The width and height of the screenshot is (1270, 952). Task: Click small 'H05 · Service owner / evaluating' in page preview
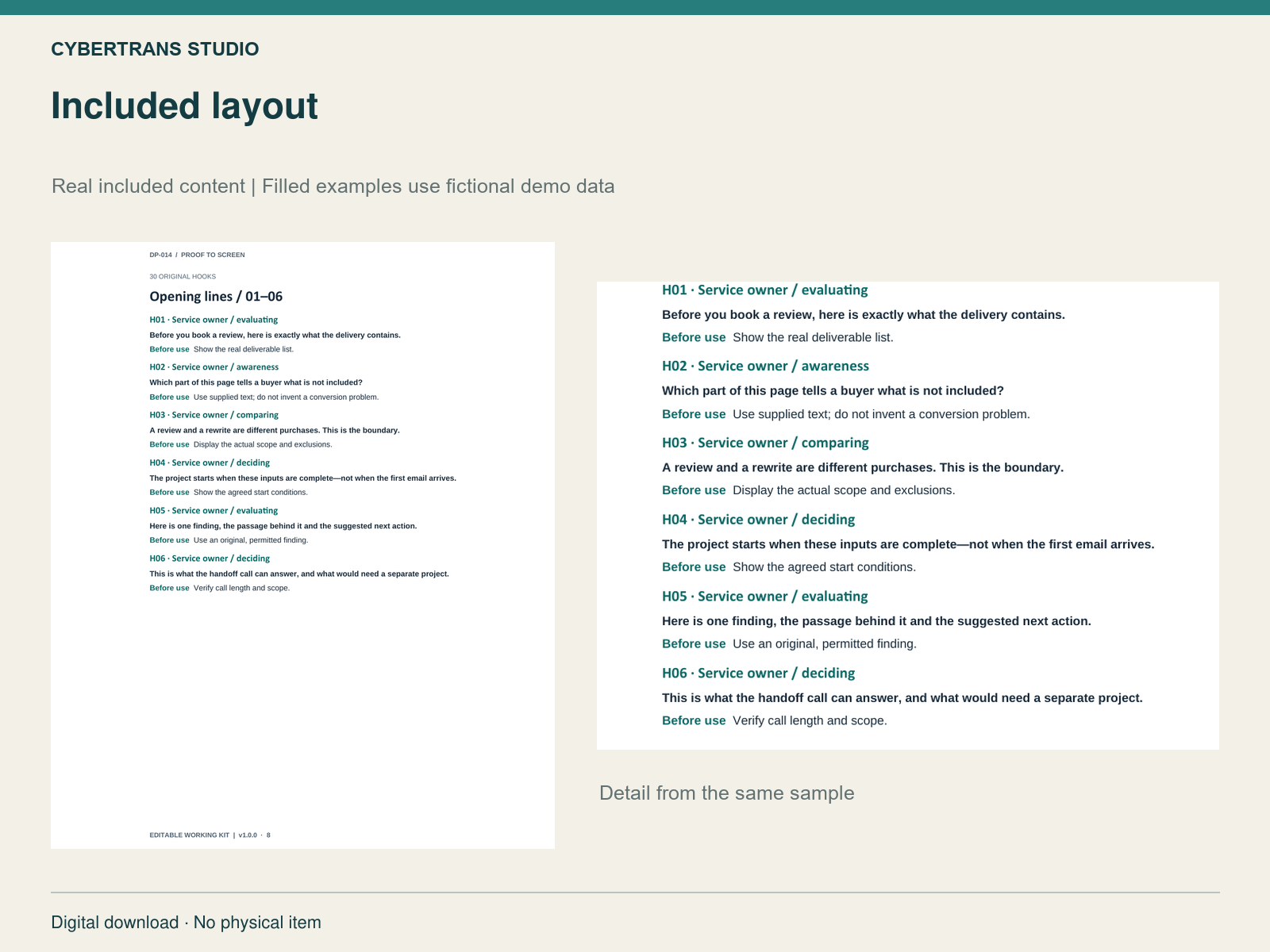coord(214,511)
